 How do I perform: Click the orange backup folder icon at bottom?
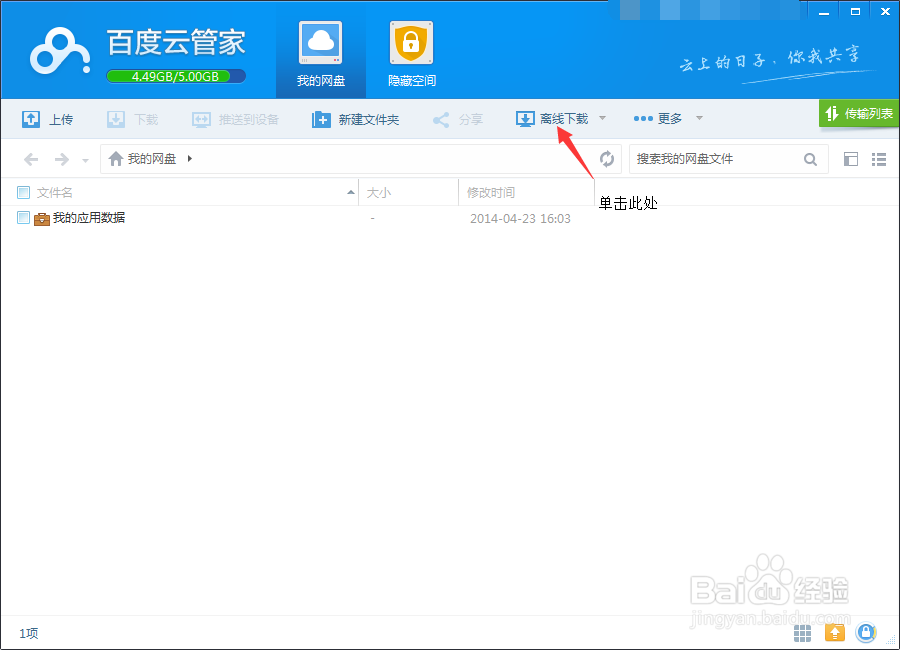835,633
